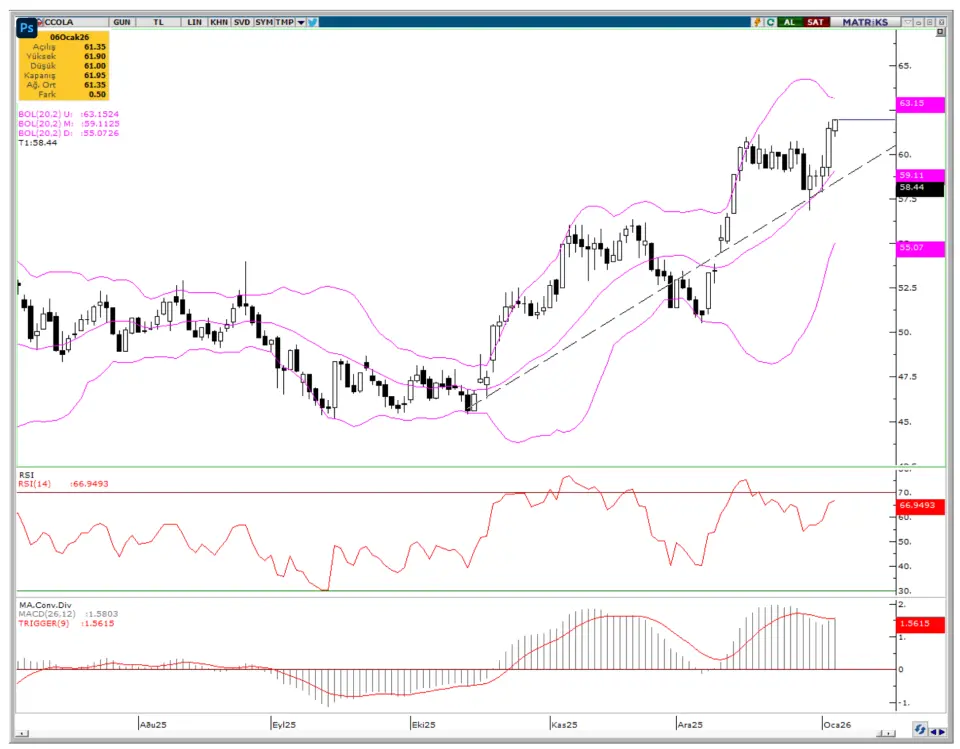Select the SYM toolbar item
The height and width of the screenshot is (749, 960).
[x=263, y=21]
